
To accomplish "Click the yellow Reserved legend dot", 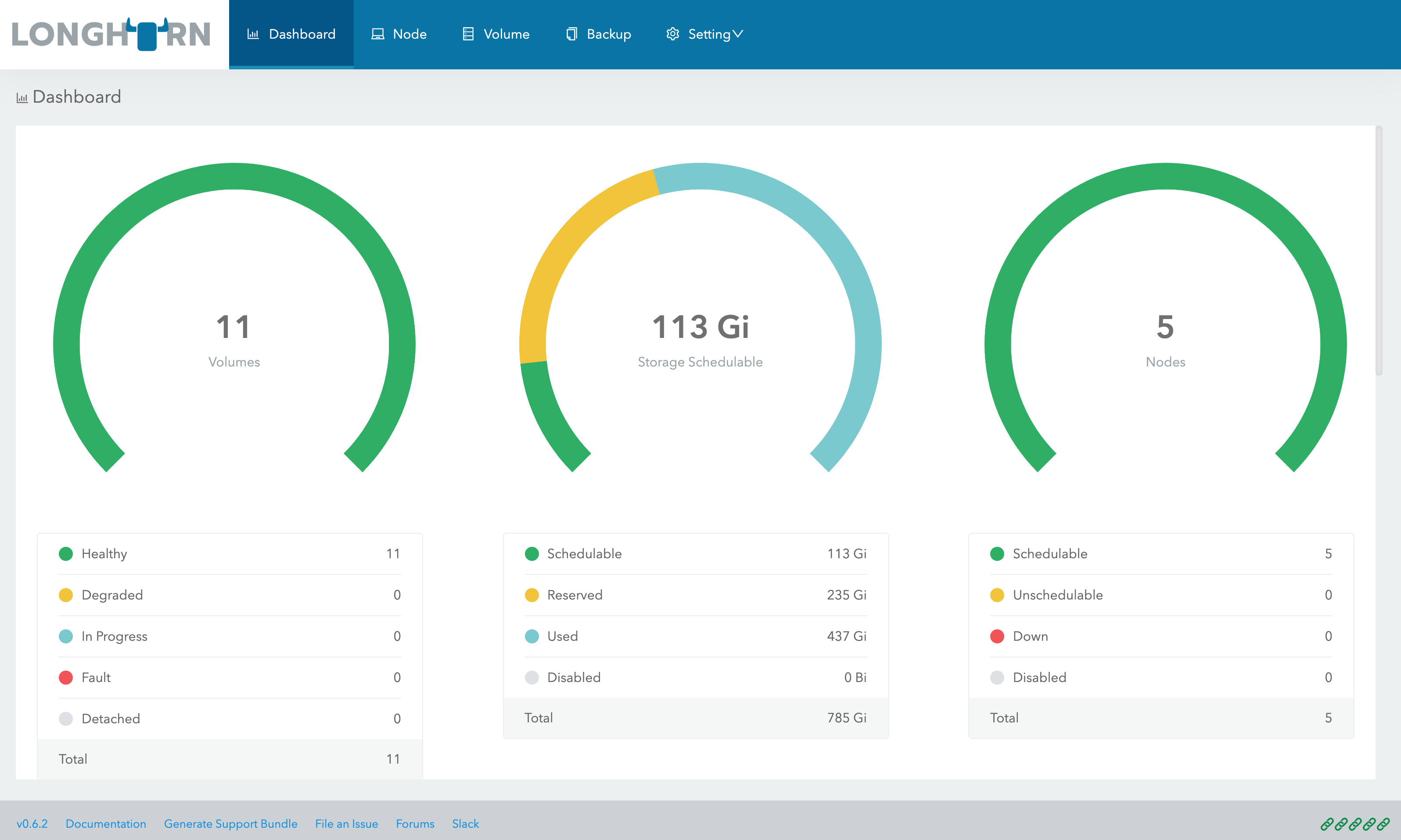I will point(532,595).
